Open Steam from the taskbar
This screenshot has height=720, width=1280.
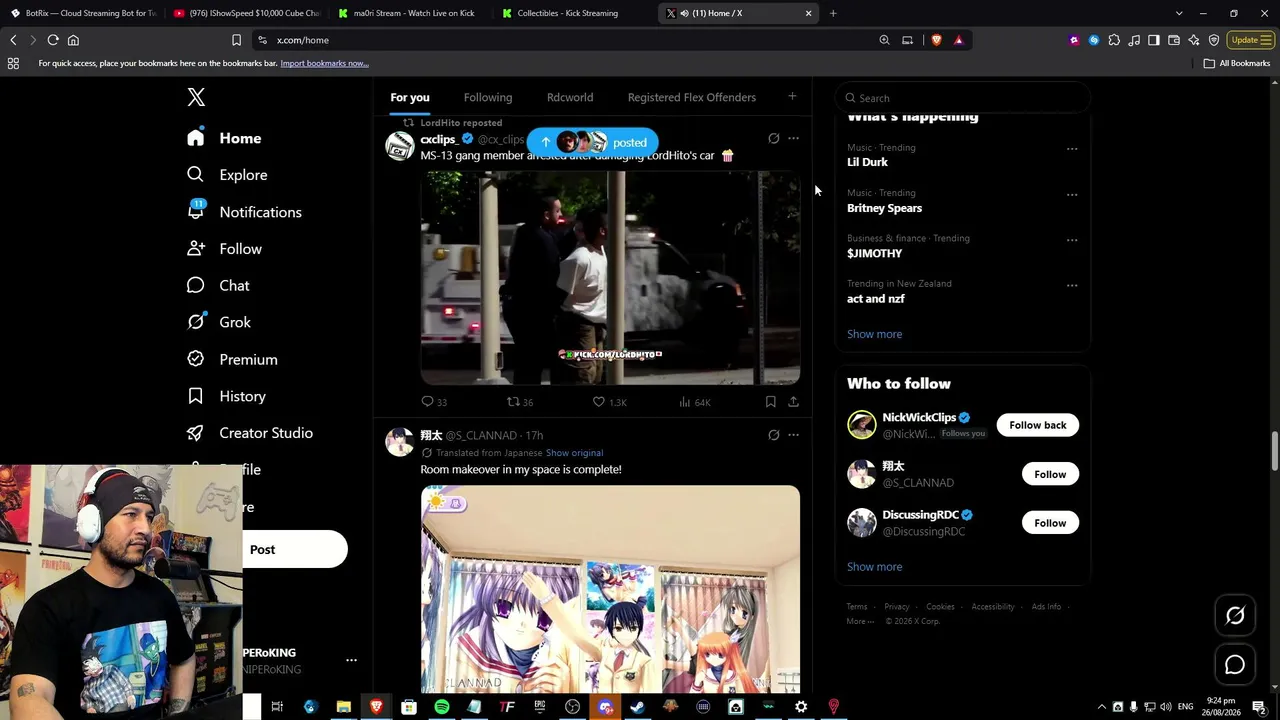[637, 707]
